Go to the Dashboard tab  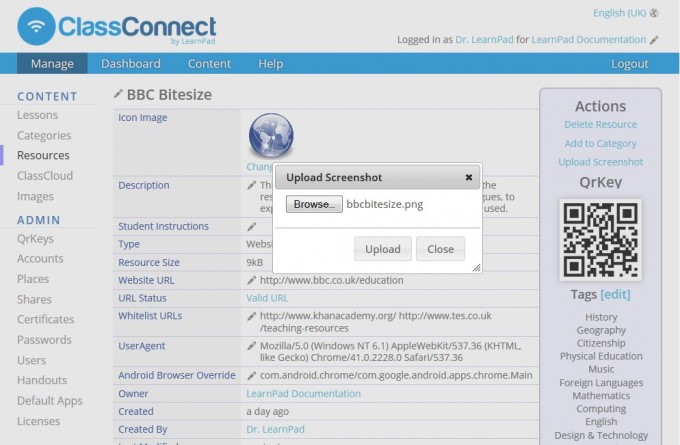click(x=131, y=64)
